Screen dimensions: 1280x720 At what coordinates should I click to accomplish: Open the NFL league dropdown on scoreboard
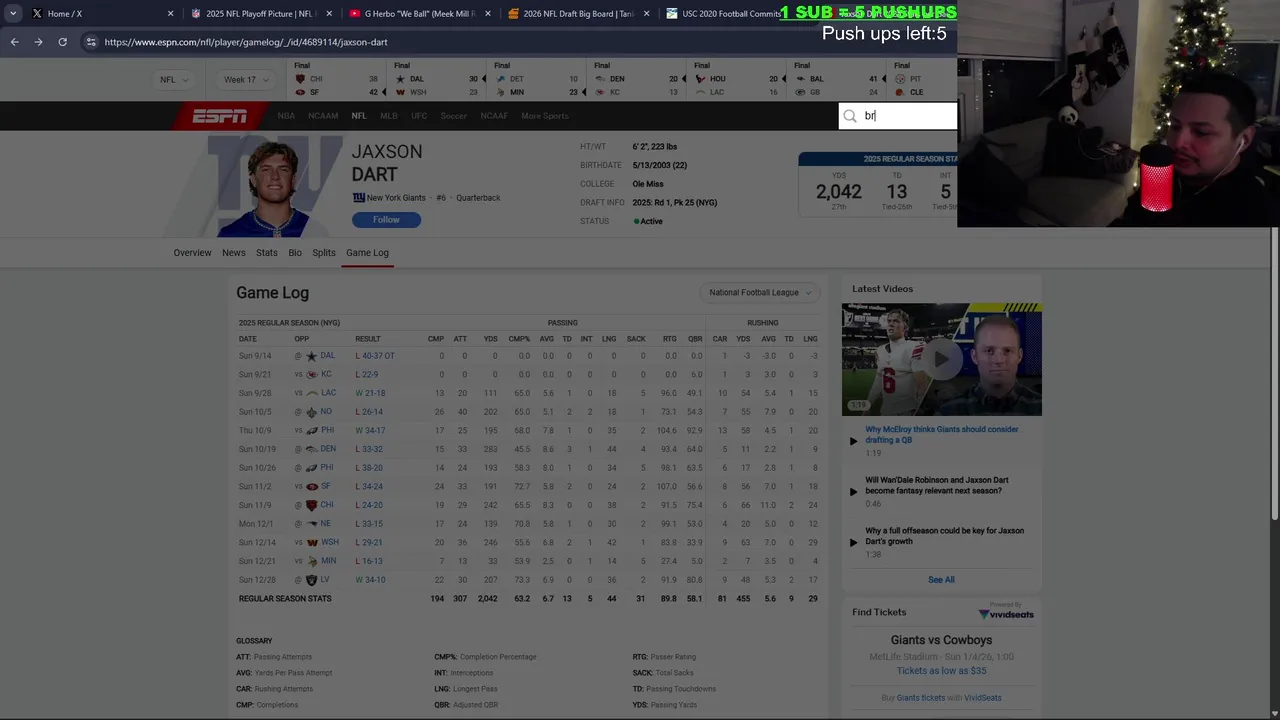[173, 80]
